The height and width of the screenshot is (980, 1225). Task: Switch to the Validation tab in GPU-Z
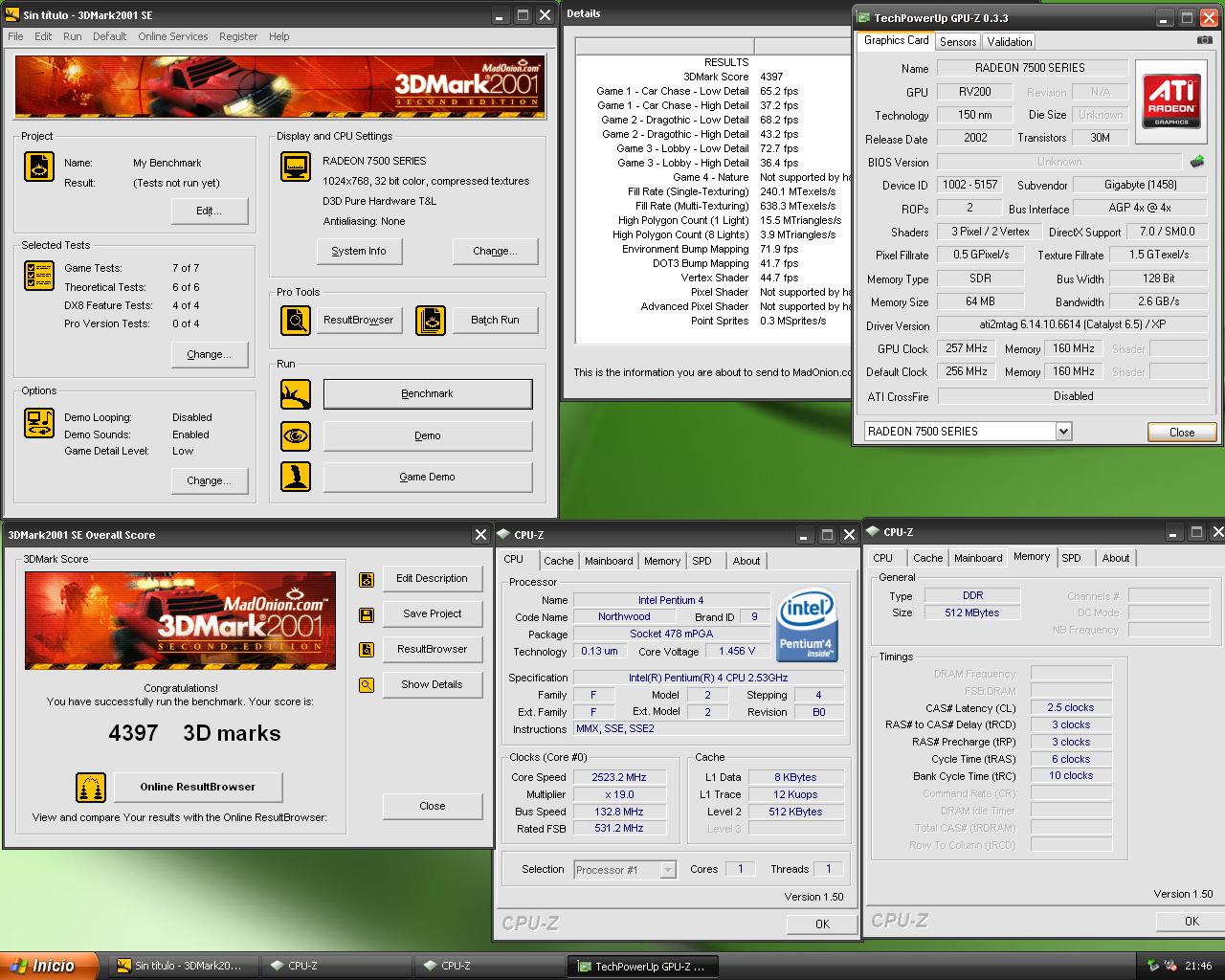point(1010,42)
